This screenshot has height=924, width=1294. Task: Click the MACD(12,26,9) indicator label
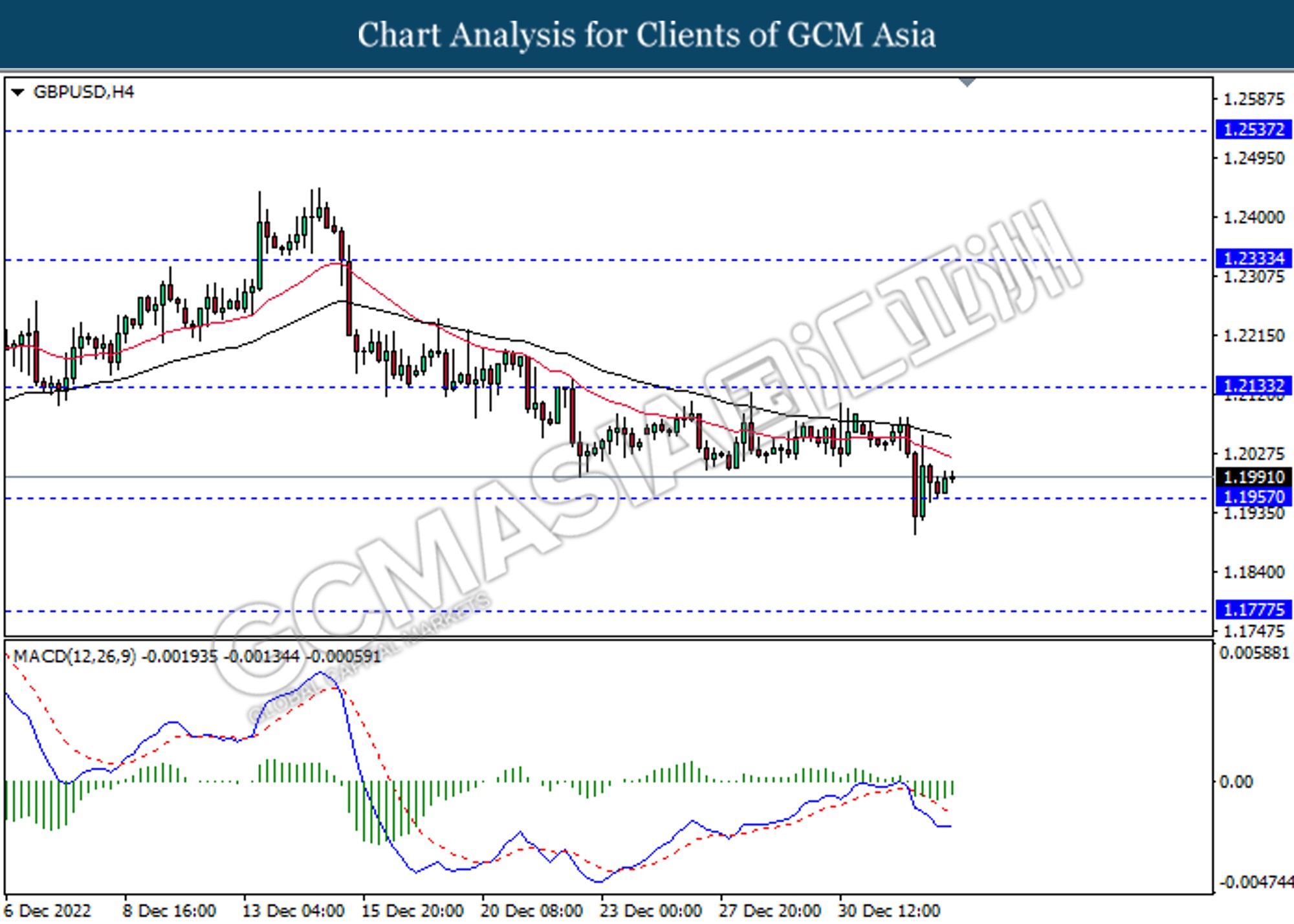[x=75, y=656]
